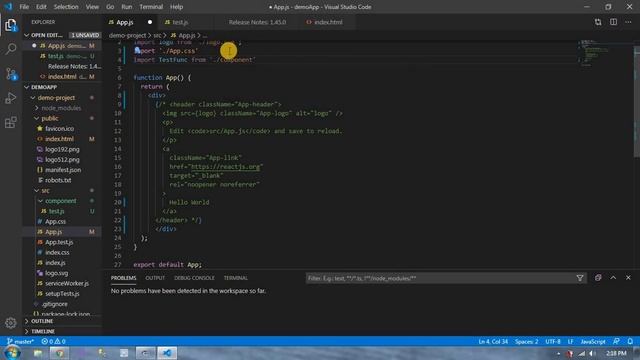The width and height of the screenshot is (640, 360).
Task: Split the editor to the right
Action: [x=613, y=22]
